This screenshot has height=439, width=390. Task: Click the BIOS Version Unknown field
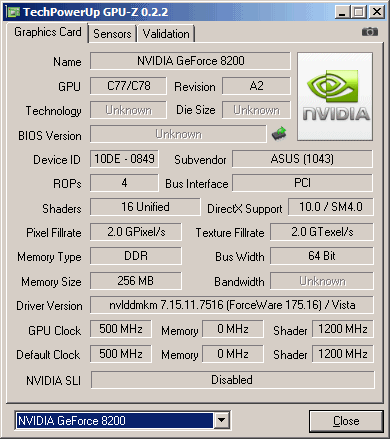click(x=178, y=134)
